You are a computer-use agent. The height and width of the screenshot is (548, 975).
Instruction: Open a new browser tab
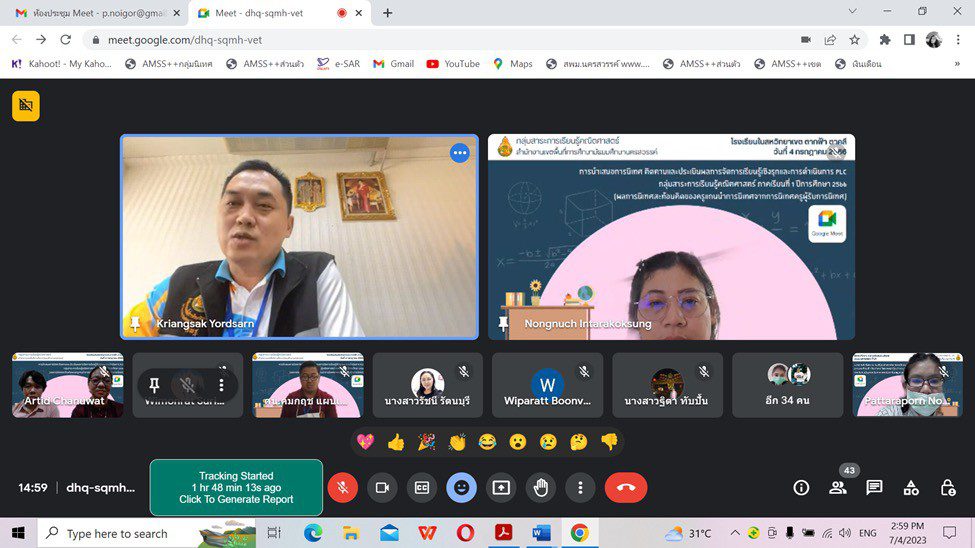pos(387,13)
